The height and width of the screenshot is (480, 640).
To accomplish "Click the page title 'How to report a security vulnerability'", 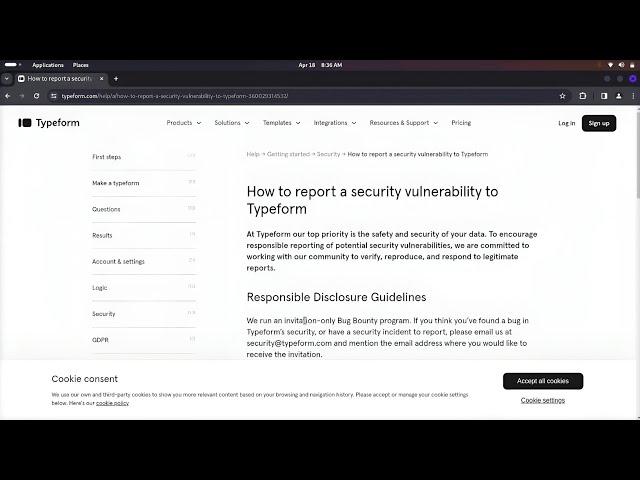I will [372, 200].
